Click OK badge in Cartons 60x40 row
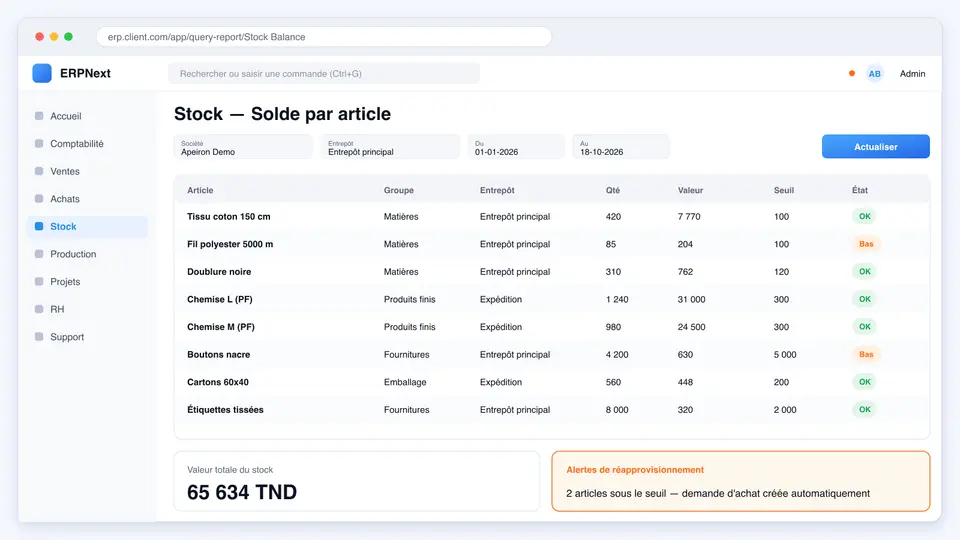This screenshot has width=960, height=540. [x=864, y=381]
